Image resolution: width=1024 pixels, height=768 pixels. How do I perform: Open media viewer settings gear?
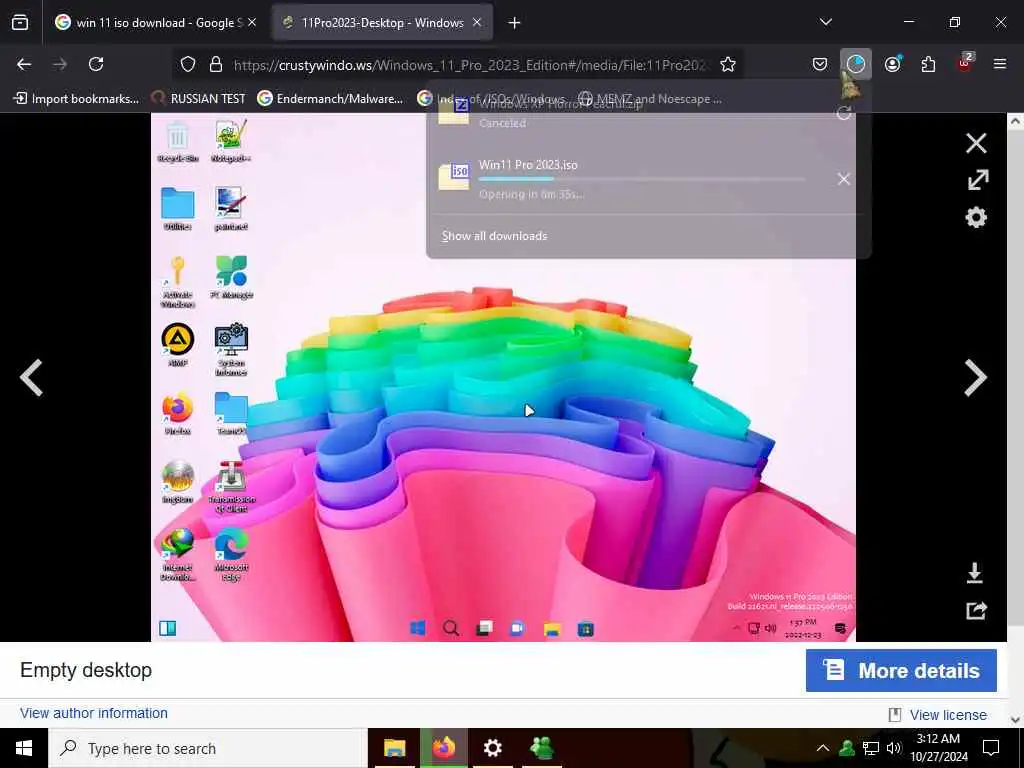click(x=976, y=217)
